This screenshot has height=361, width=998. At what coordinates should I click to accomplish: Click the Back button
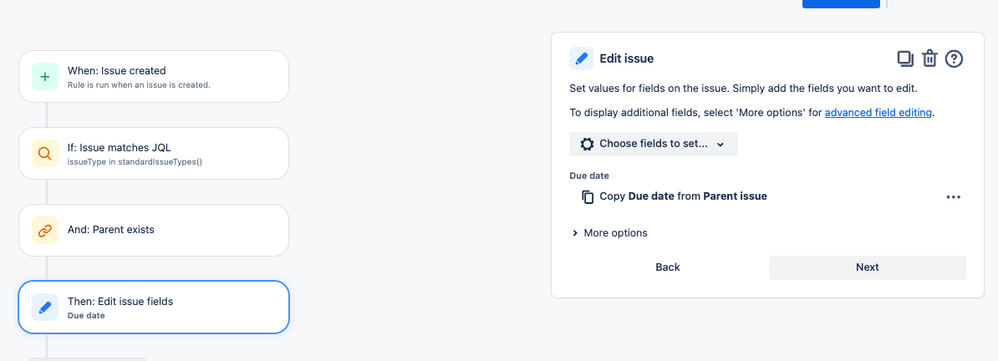pos(668,267)
